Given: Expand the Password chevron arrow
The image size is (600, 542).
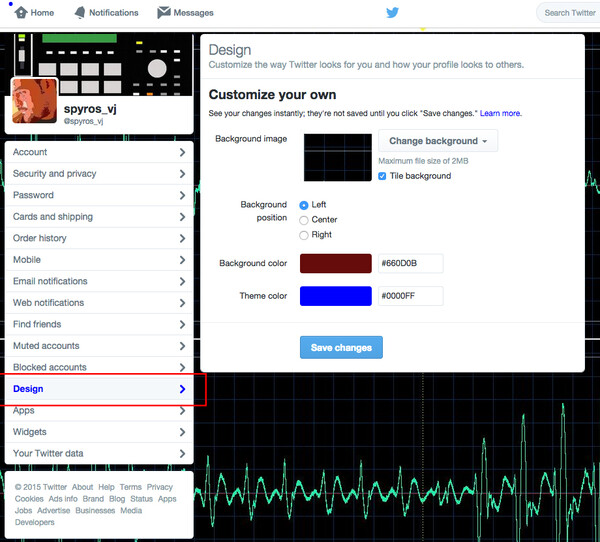Looking at the screenshot, I should point(182,195).
